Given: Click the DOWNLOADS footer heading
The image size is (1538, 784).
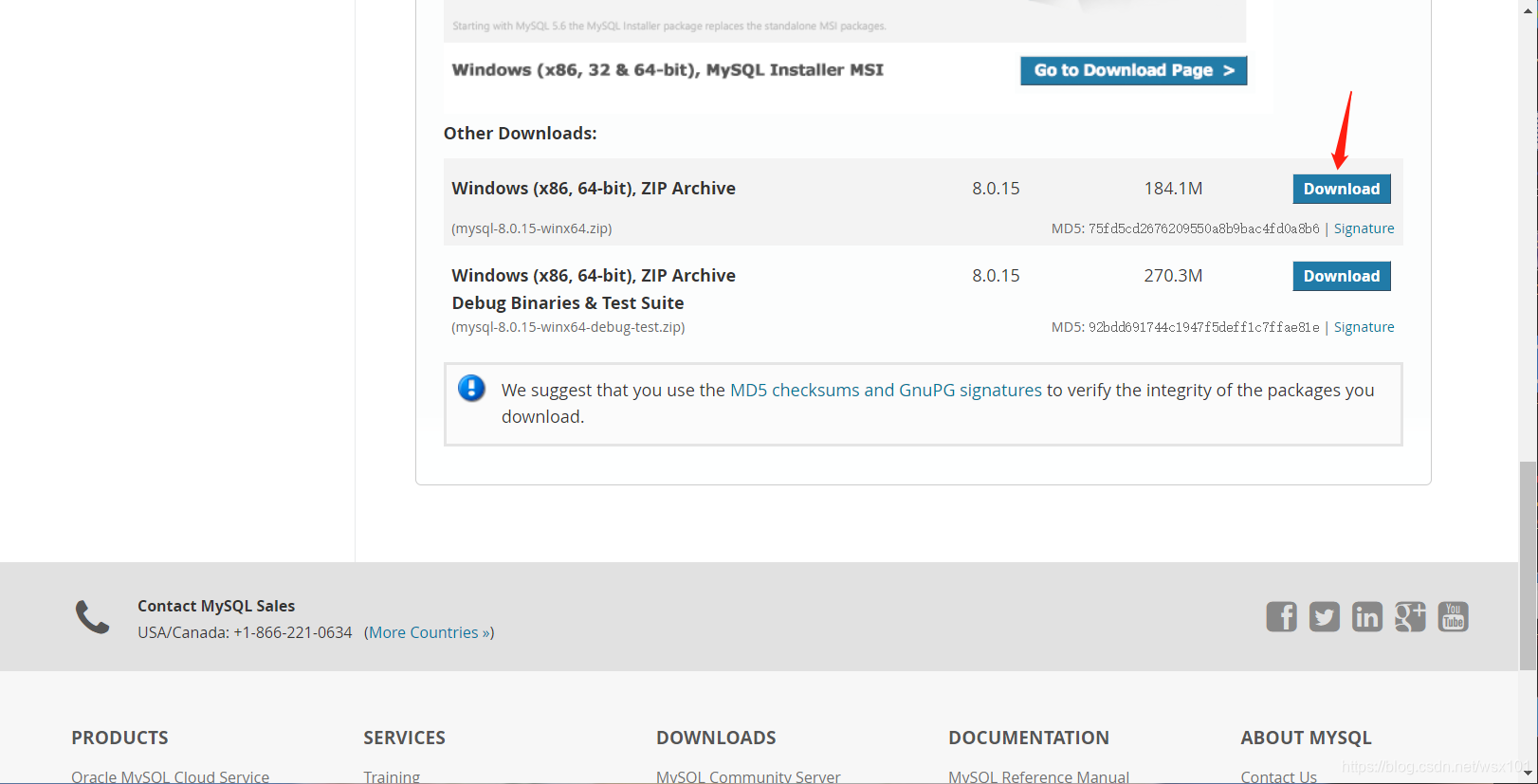Looking at the screenshot, I should coord(716,738).
